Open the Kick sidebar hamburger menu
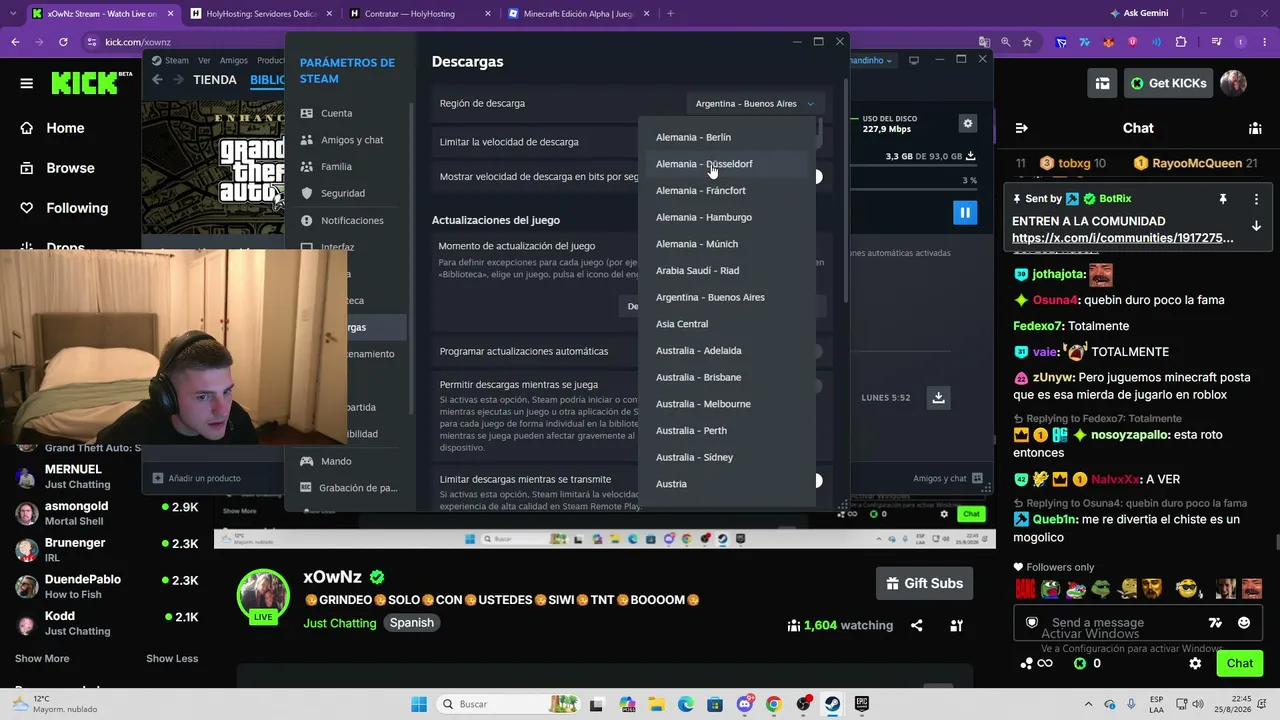Viewport: 1280px width, 720px height. click(27, 83)
